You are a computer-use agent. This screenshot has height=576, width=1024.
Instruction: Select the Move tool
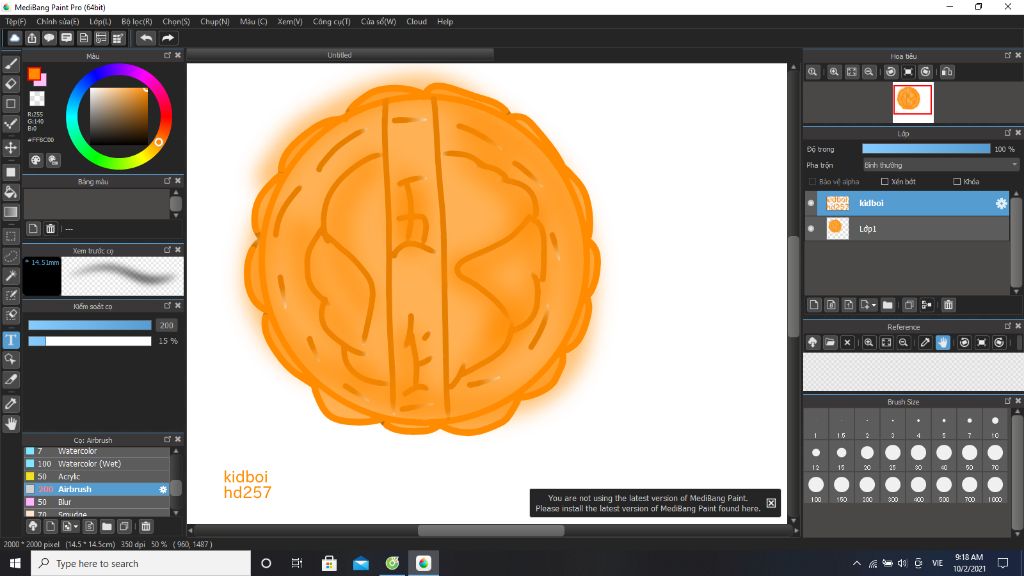11,148
